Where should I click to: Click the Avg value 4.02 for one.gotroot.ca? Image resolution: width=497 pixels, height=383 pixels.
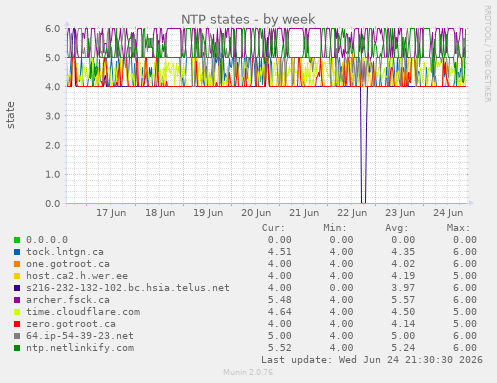click(403, 264)
